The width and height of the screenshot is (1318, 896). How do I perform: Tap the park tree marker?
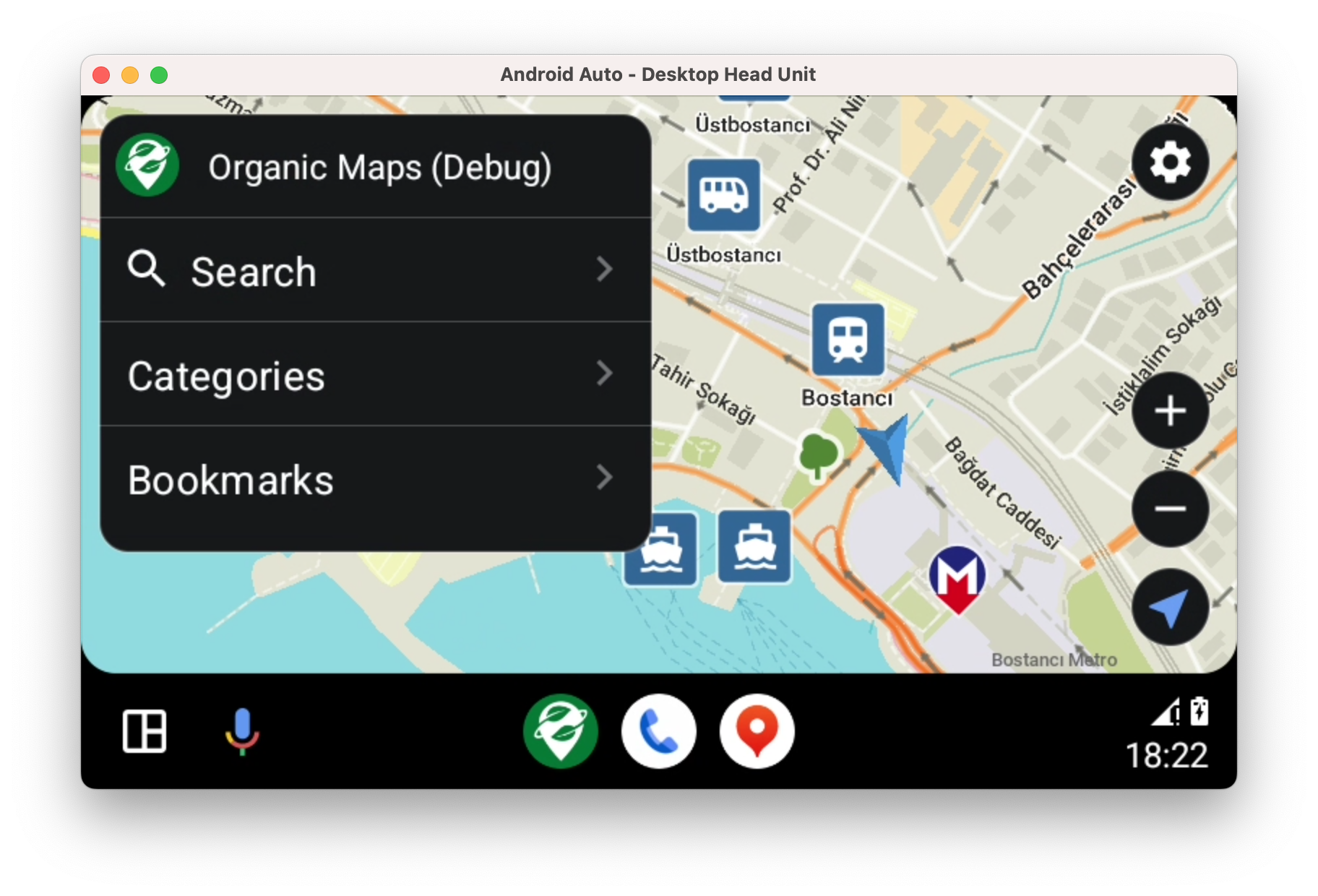pyautogui.click(x=819, y=457)
